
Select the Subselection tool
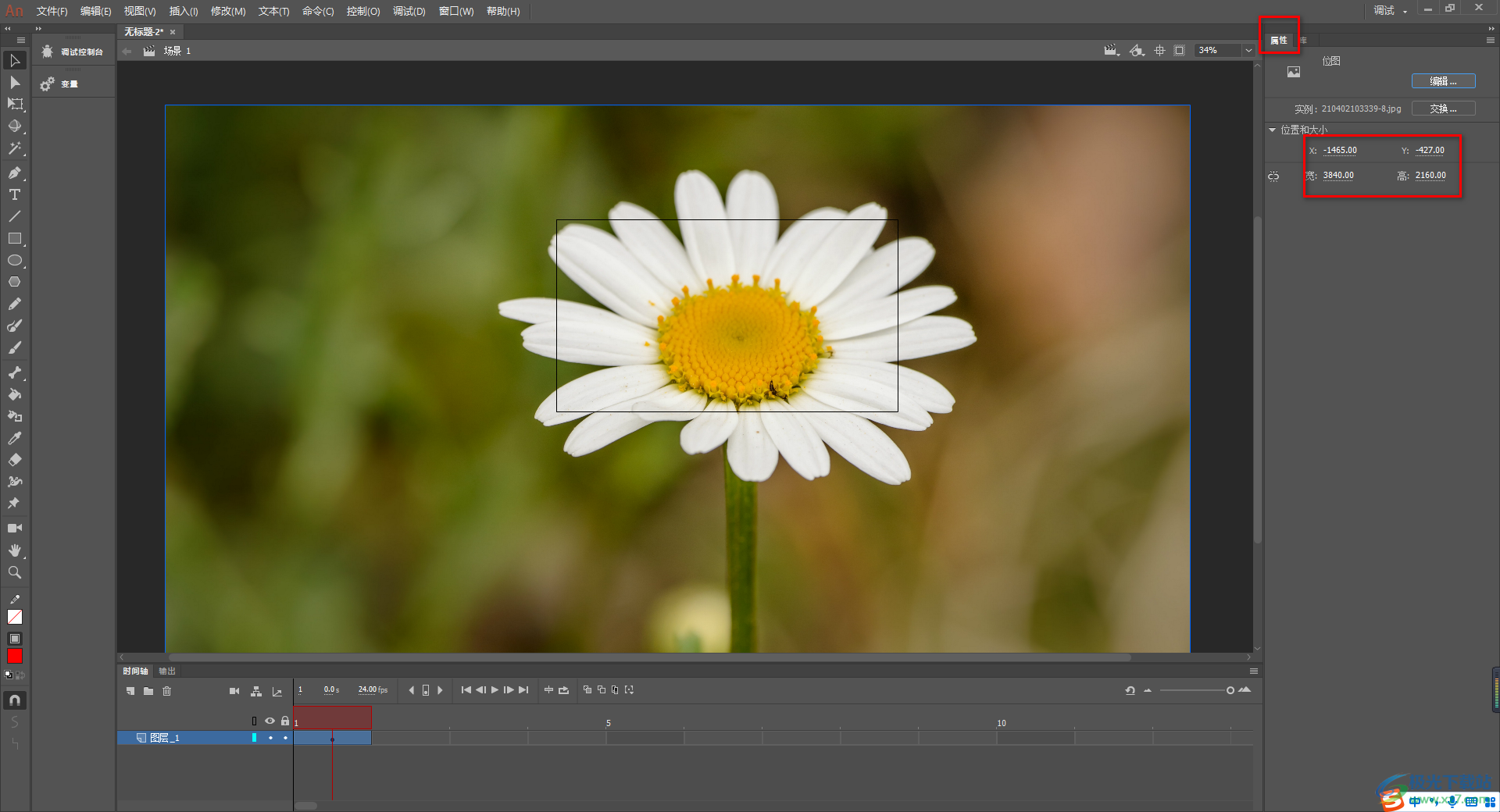(15, 82)
